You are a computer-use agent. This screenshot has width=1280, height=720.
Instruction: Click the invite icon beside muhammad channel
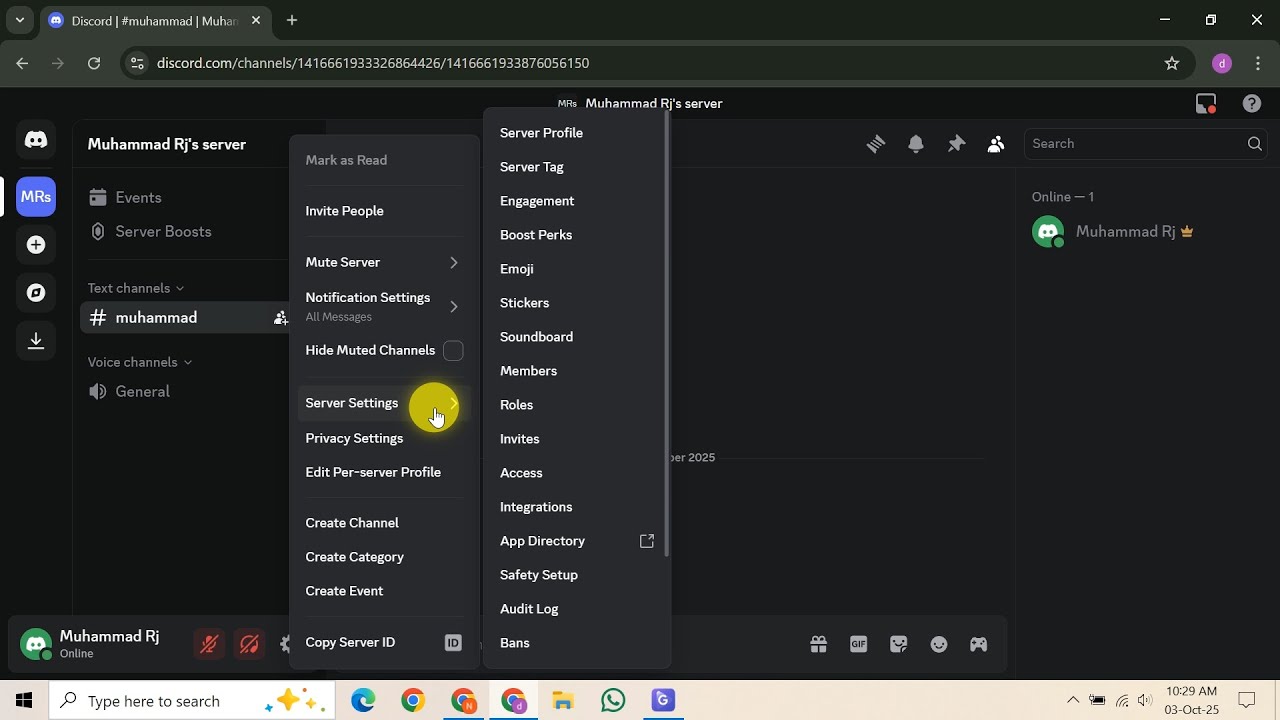(280, 318)
